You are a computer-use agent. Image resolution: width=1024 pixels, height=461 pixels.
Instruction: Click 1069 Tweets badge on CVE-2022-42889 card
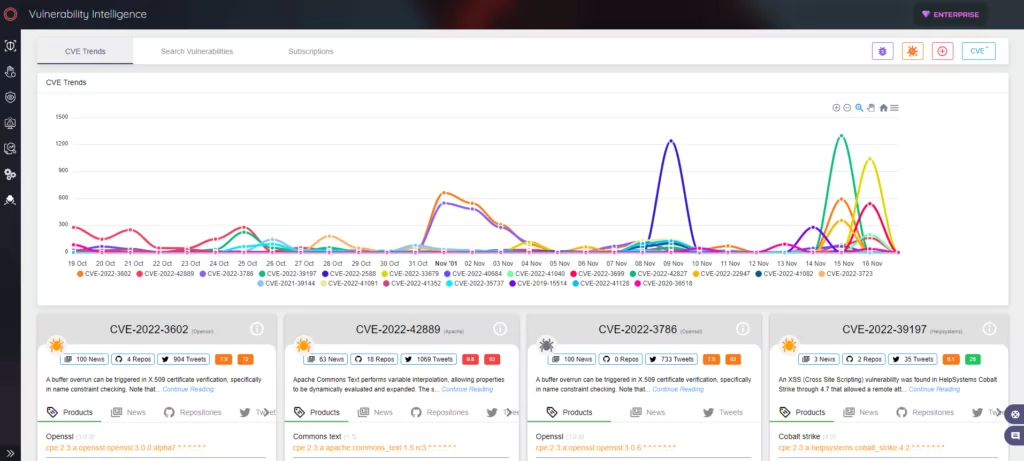click(429, 359)
